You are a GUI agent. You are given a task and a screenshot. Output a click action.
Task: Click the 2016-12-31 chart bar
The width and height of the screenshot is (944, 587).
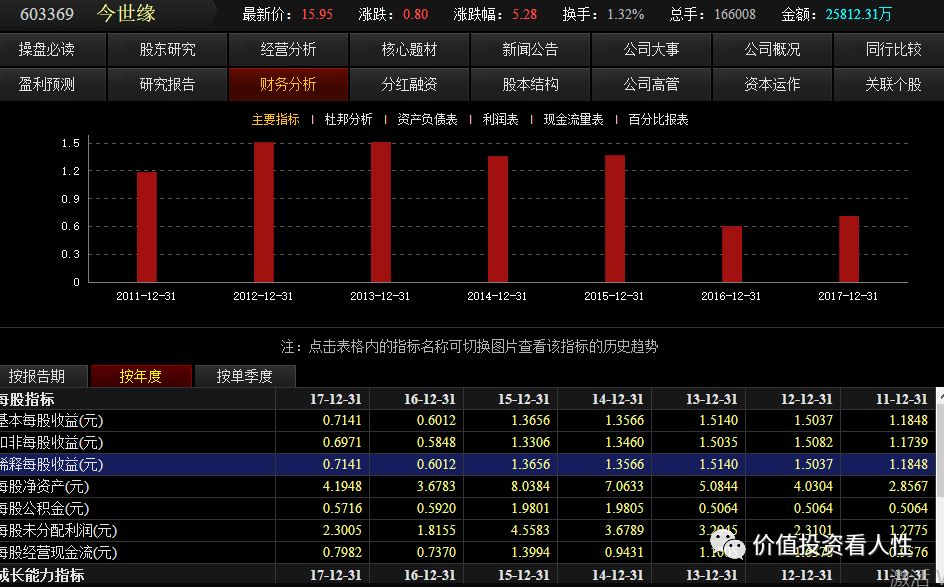pyautogui.click(x=732, y=254)
